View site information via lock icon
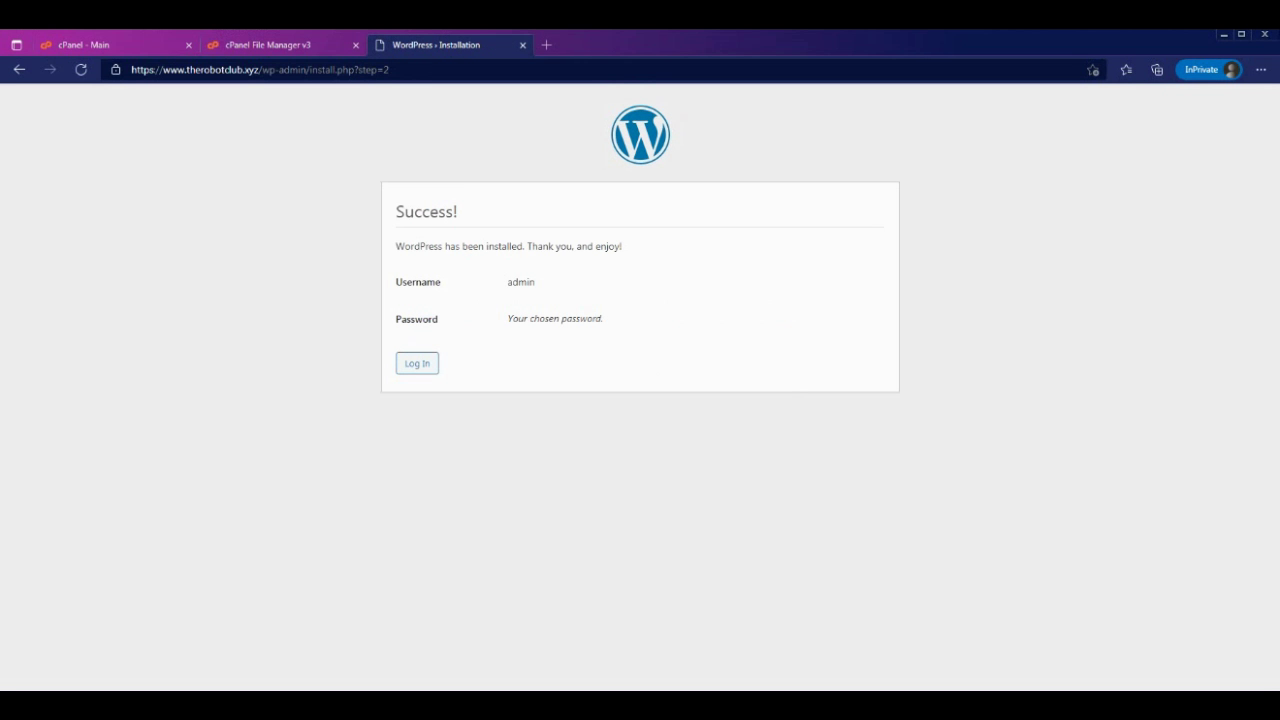Screen dimensions: 1280x720 (x=116, y=70)
